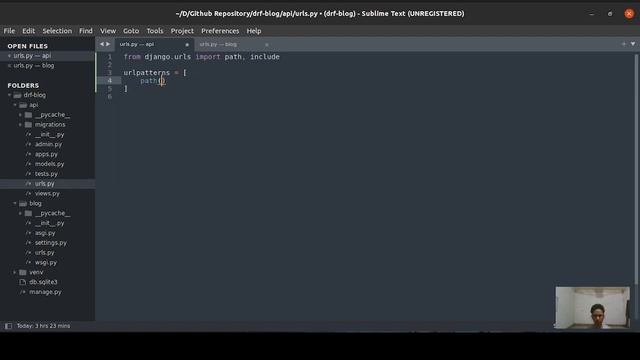Close urls.py — blog from Open Files
The height and width of the screenshot is (360, 640).
(9, 66)
